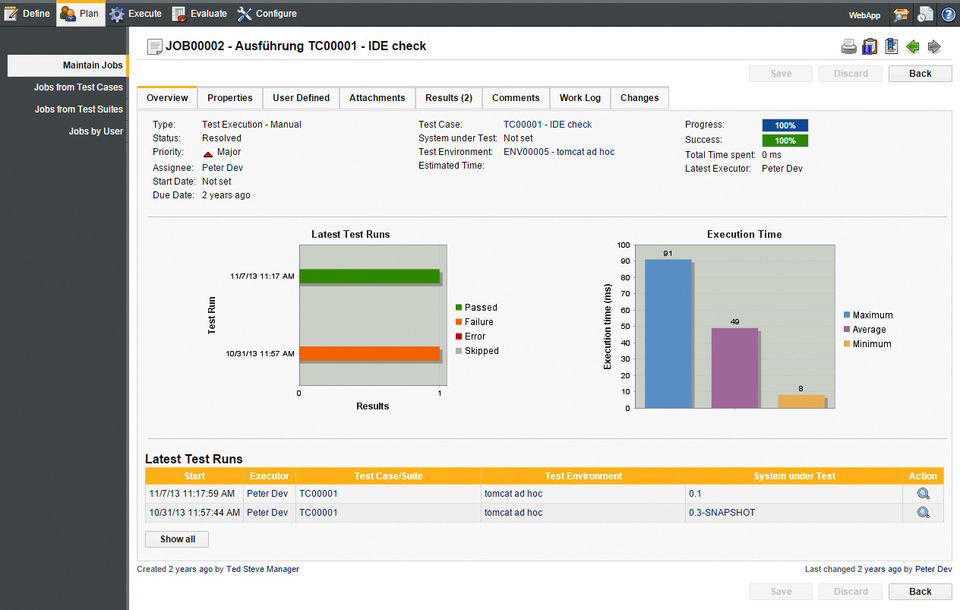Click the Maximum legend blue swatch
960x610 pixels.
tap(847, 315)
